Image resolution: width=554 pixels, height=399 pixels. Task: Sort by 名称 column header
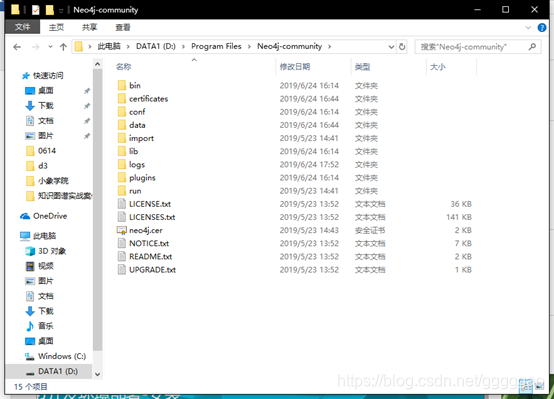coord(124,66)
